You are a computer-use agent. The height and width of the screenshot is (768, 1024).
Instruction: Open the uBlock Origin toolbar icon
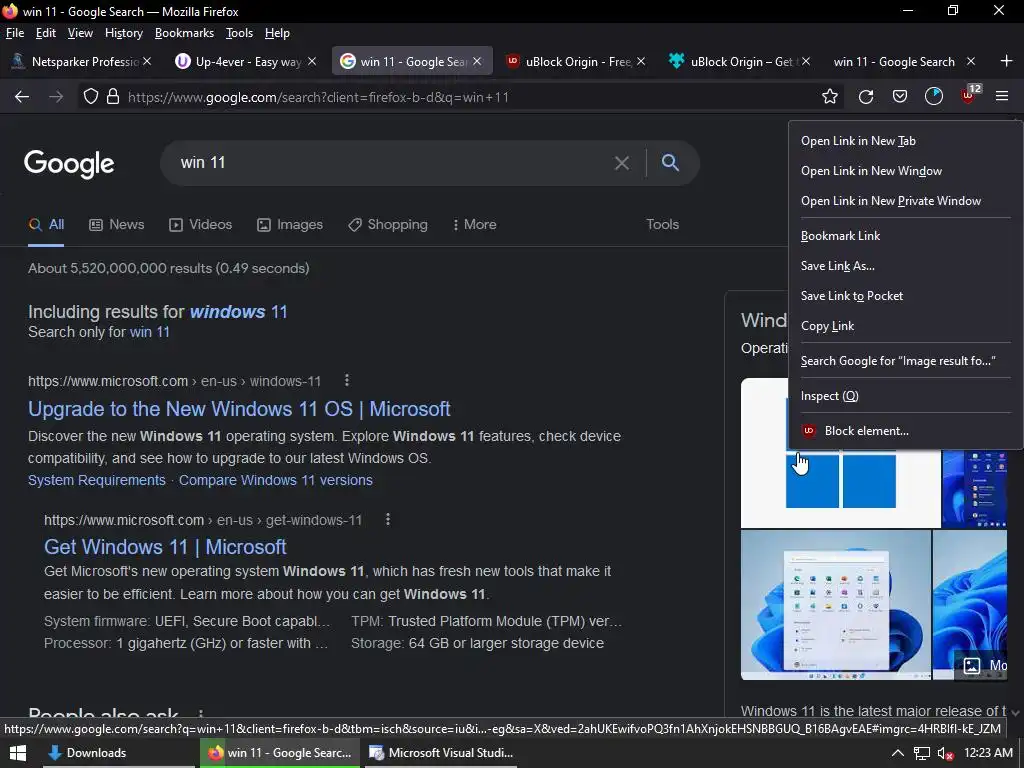[x=968, y=97]
